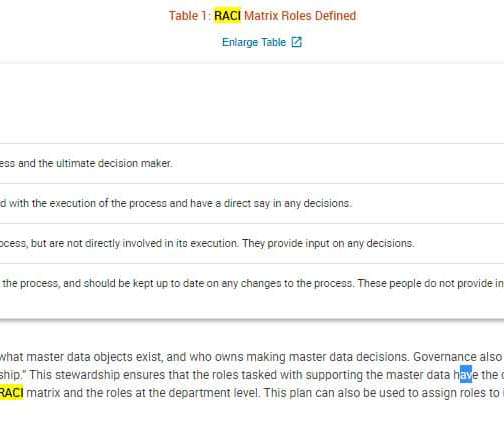Select the row 'not directly involved in its execution'
Screen dimensions: 504x421
252,243
